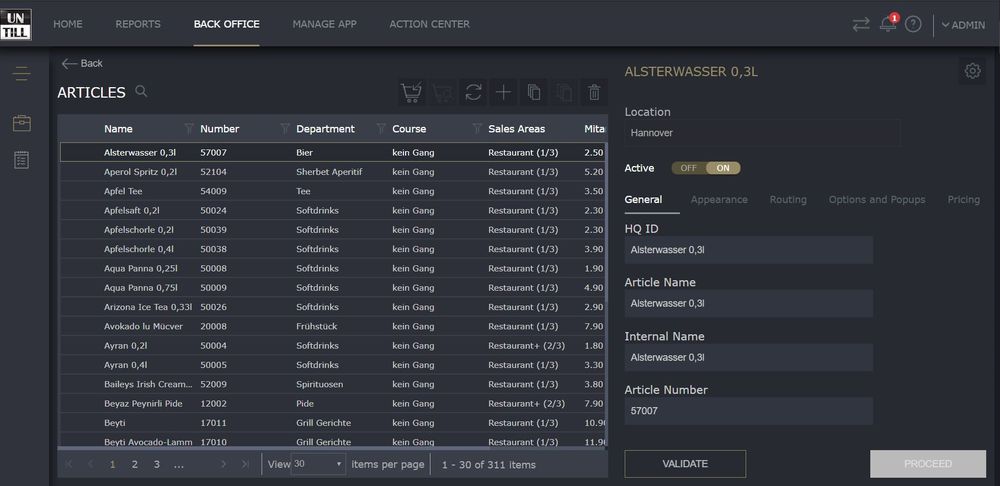Viewport: 1000px width, 486px height.
Task: Toggle the sidebar hamburger menu
Action: point(21,74)
